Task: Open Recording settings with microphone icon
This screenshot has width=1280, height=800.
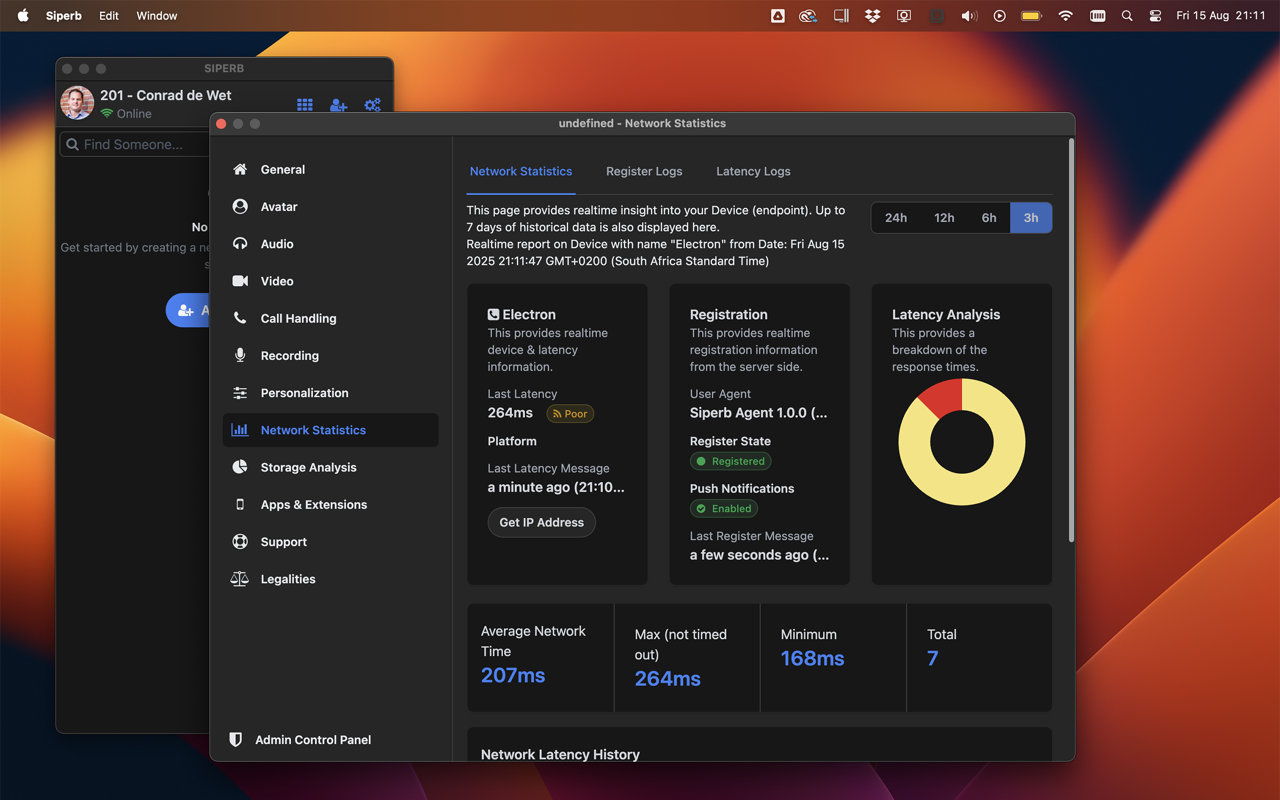Action: click(289, 356)
